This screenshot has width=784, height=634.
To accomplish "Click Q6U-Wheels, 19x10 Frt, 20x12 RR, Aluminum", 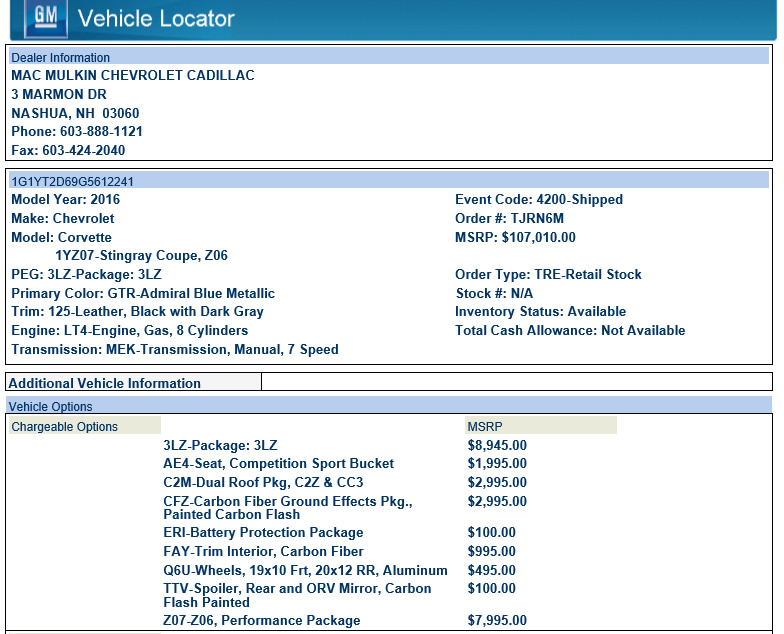I will coord(305,570).
